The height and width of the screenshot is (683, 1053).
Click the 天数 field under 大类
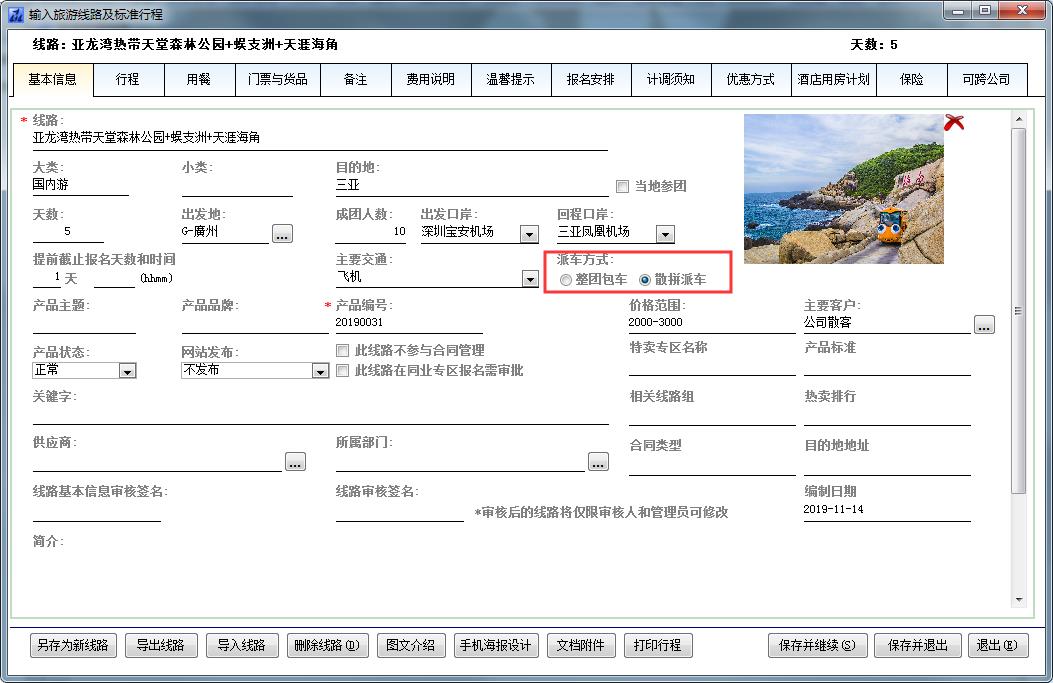(x=68, y=232)
